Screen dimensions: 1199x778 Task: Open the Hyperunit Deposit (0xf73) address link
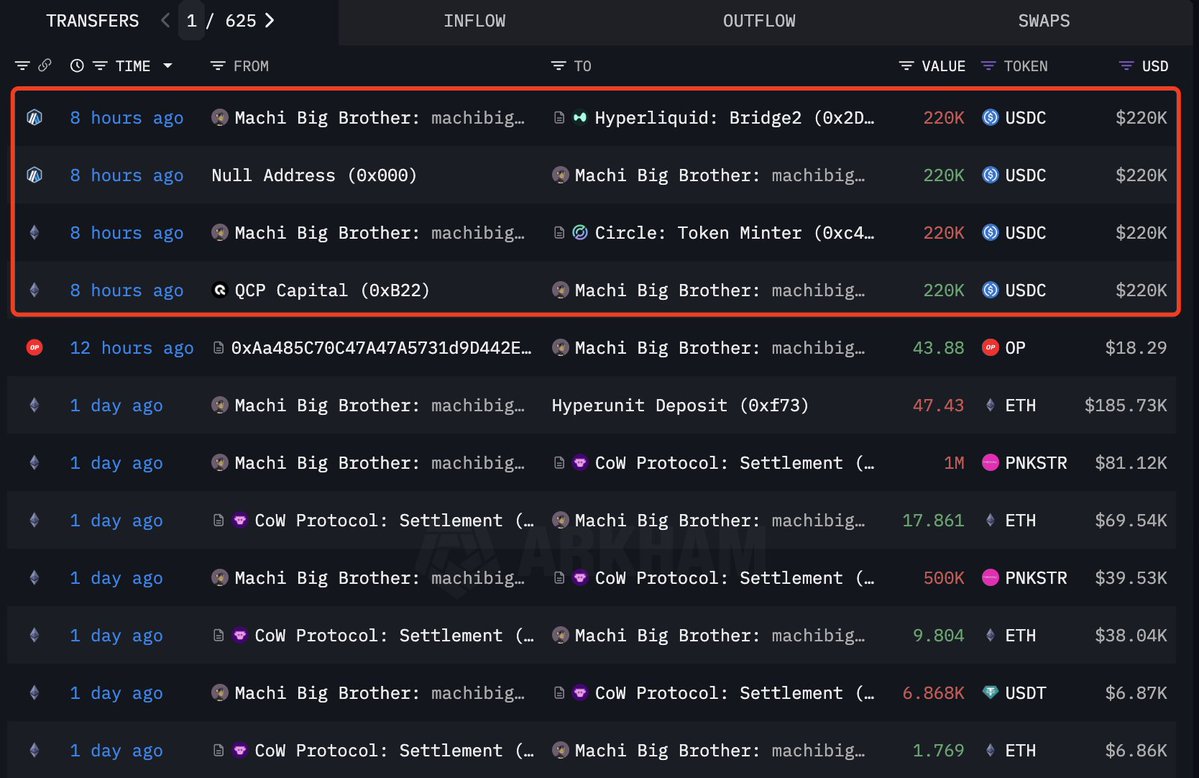pos(680,406)
